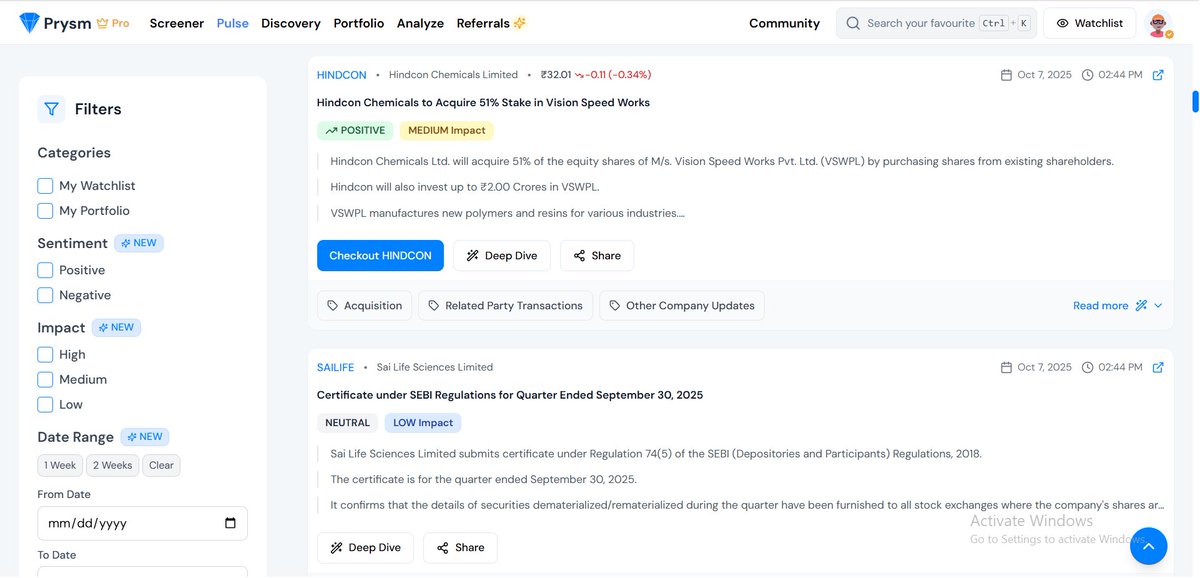Click the calendar icon in From Date field

(230, 523)
